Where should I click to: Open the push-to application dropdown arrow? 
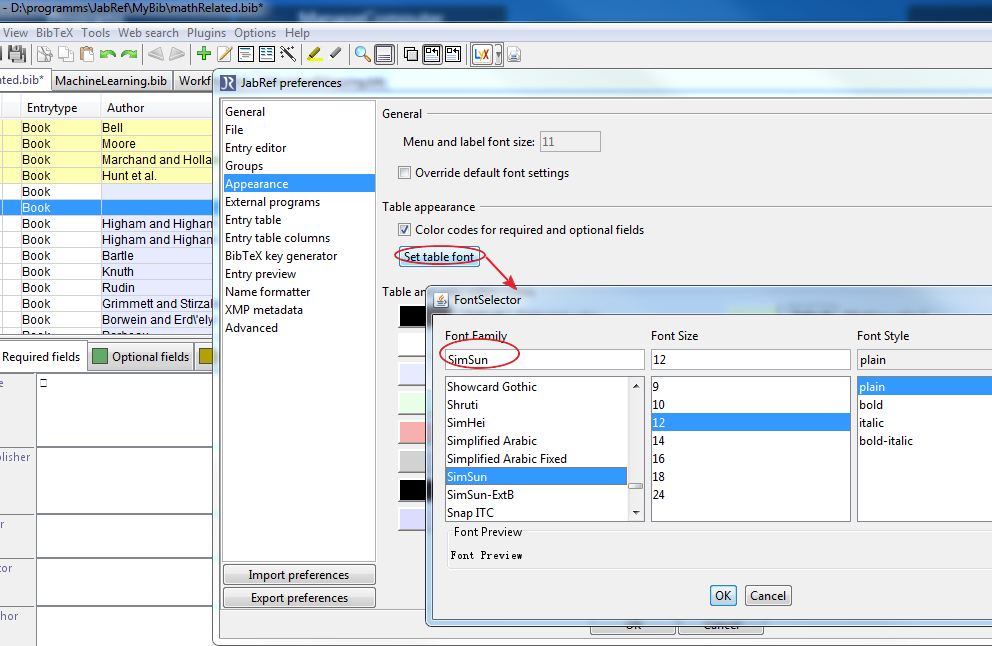pyautogui.click(x=499, y=54)
